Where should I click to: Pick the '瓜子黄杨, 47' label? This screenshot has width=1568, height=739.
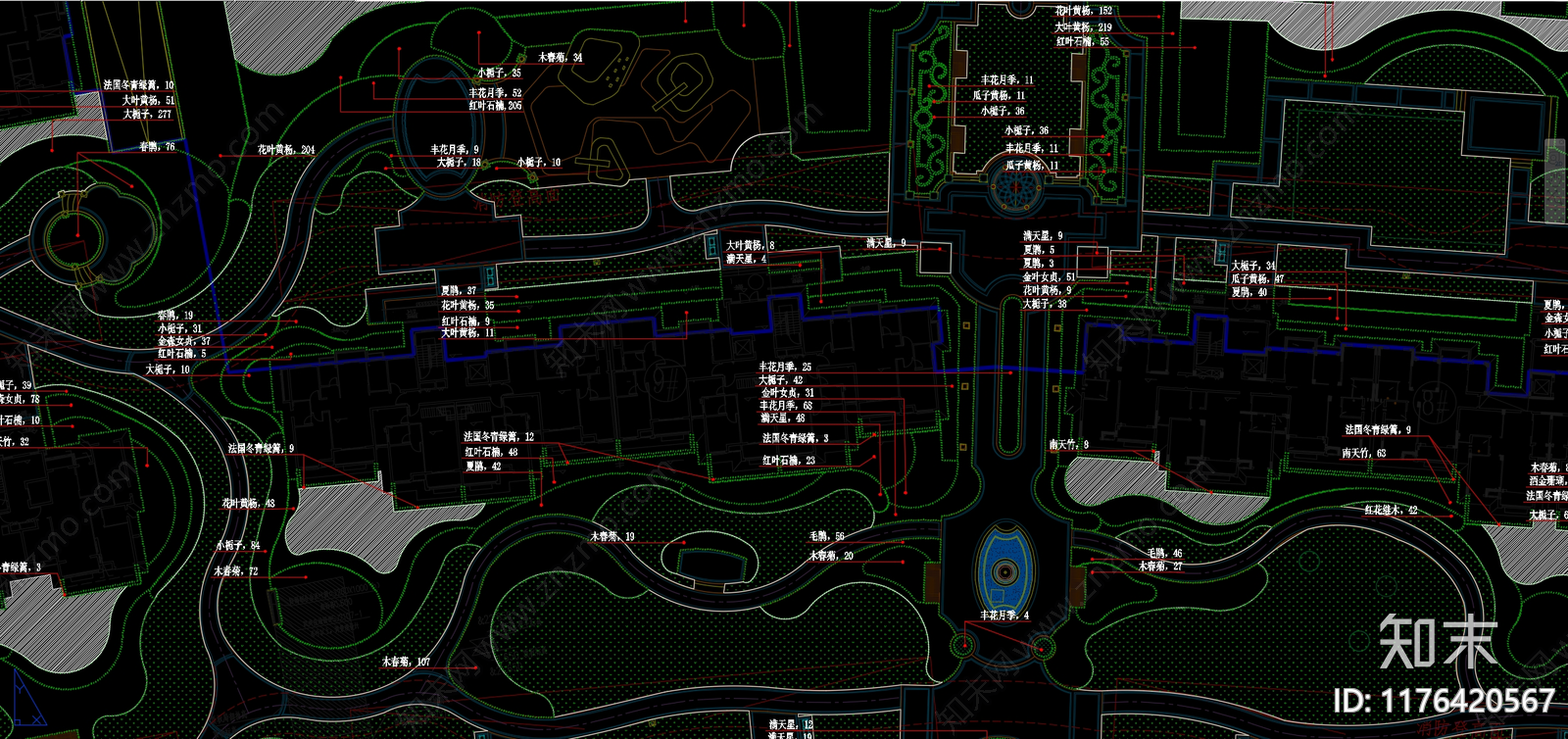(1258, 279)
